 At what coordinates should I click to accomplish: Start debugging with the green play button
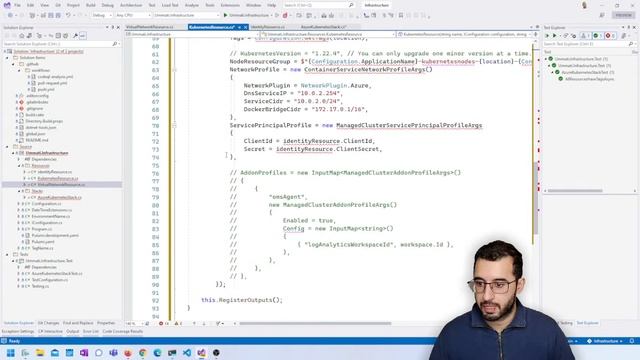pyautogui.click(x=225, y=15)
